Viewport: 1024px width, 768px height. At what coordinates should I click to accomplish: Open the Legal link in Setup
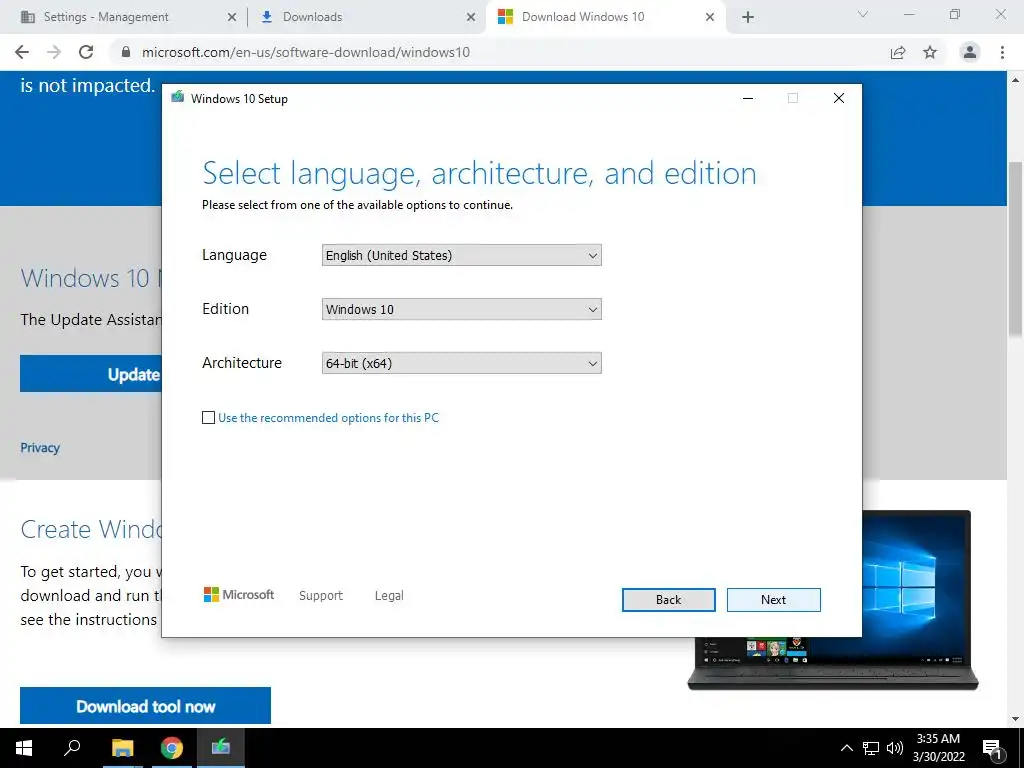pyautogui.click(x=389, y=596)
